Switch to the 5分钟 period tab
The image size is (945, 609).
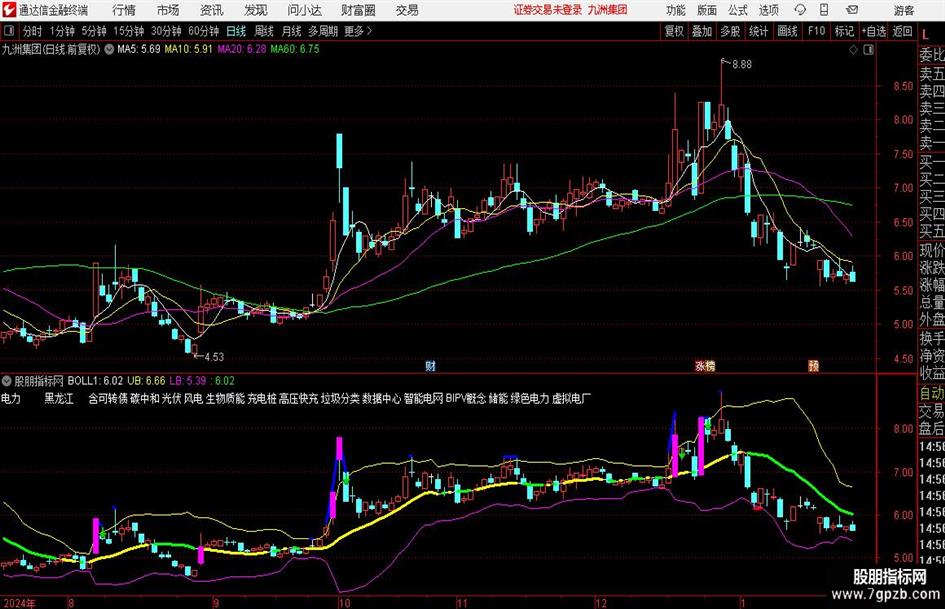[94, 31]
